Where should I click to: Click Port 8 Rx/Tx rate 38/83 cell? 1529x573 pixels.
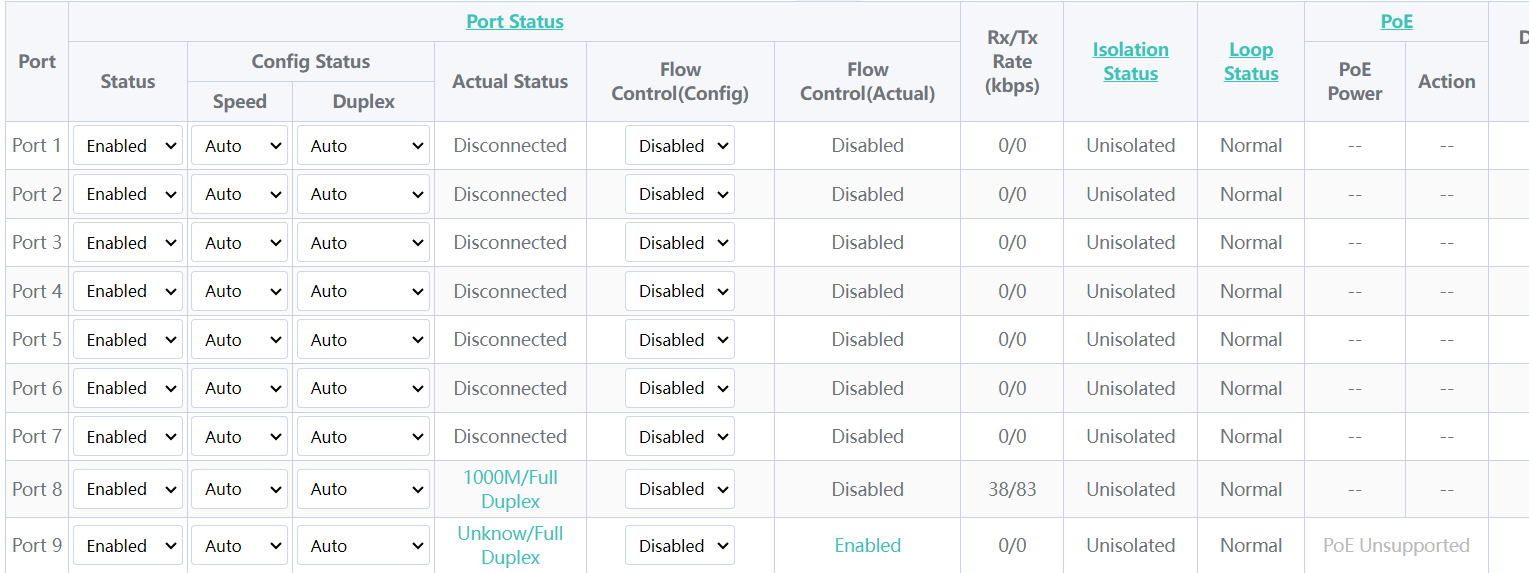(1012, 489)
